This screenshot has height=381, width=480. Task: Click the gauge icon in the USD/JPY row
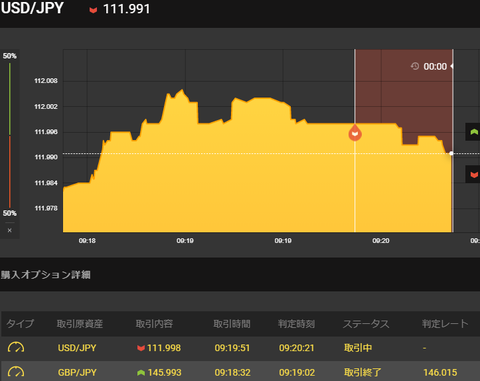point(16,347)
